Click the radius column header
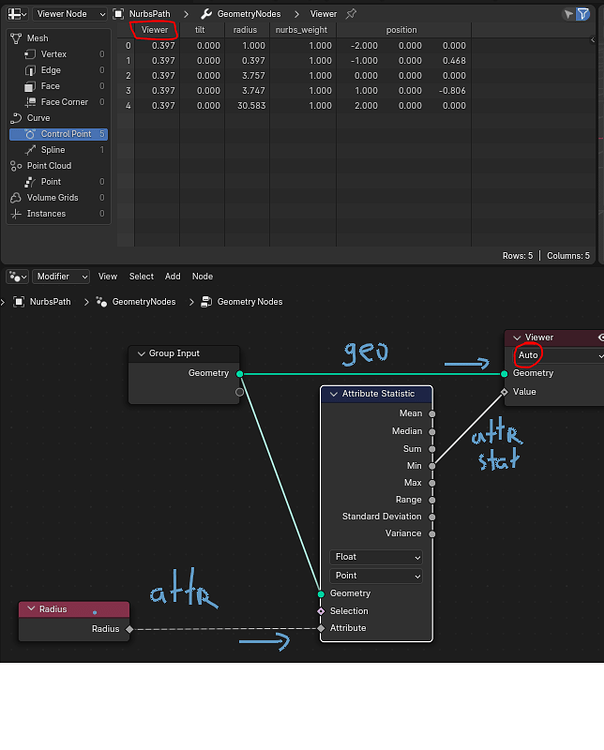The width and height of the screenshot is (604, 750). tap(245, 30)
